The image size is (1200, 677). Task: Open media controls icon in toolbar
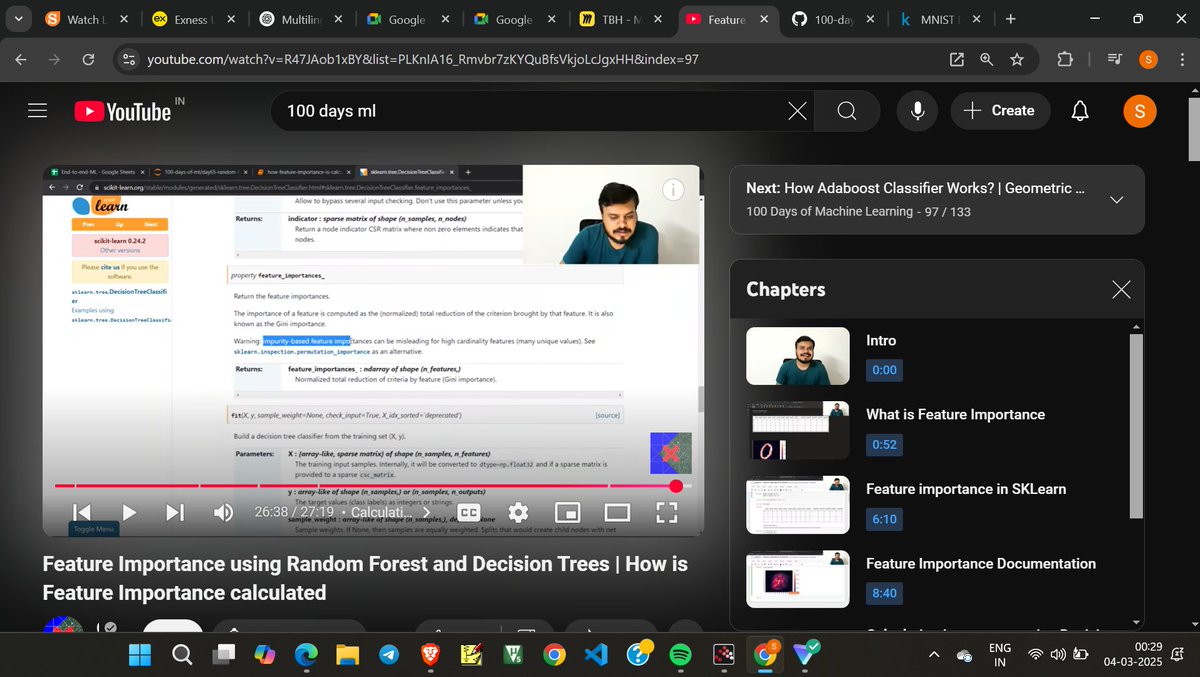pyautogui.click(x=1115, y=60)
